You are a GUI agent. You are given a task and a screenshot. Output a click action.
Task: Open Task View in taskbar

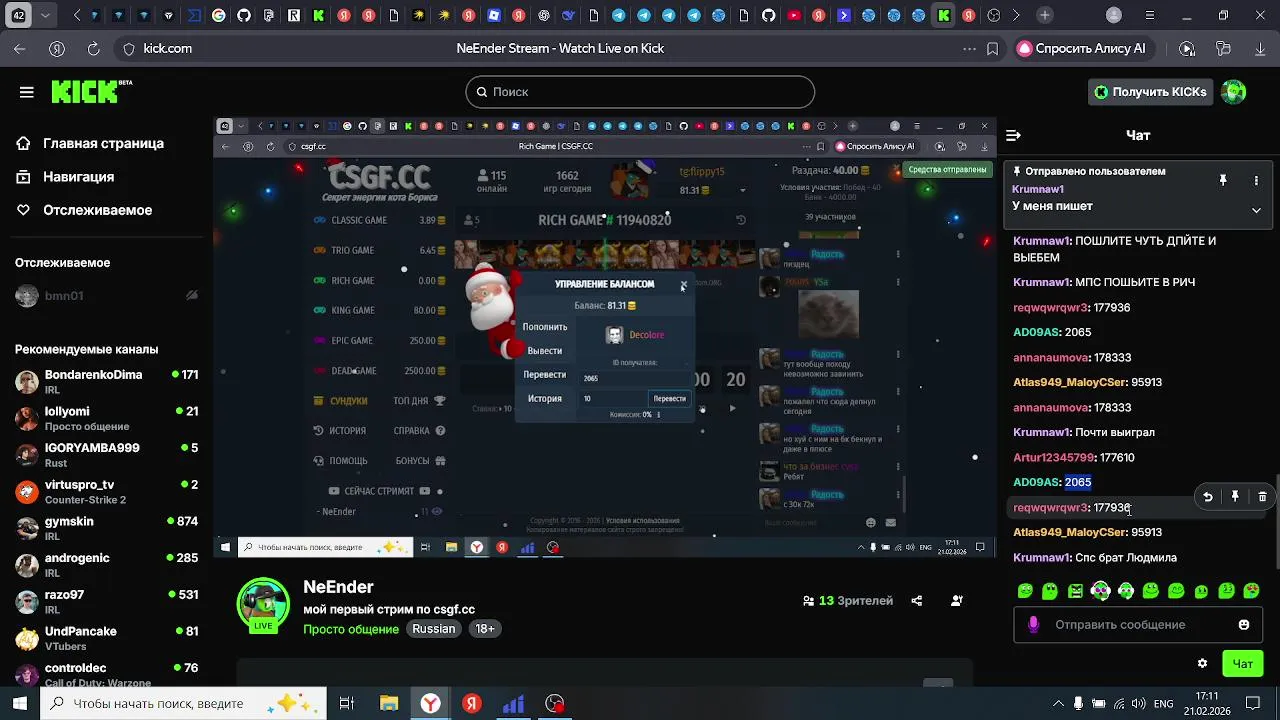point(347,704)
